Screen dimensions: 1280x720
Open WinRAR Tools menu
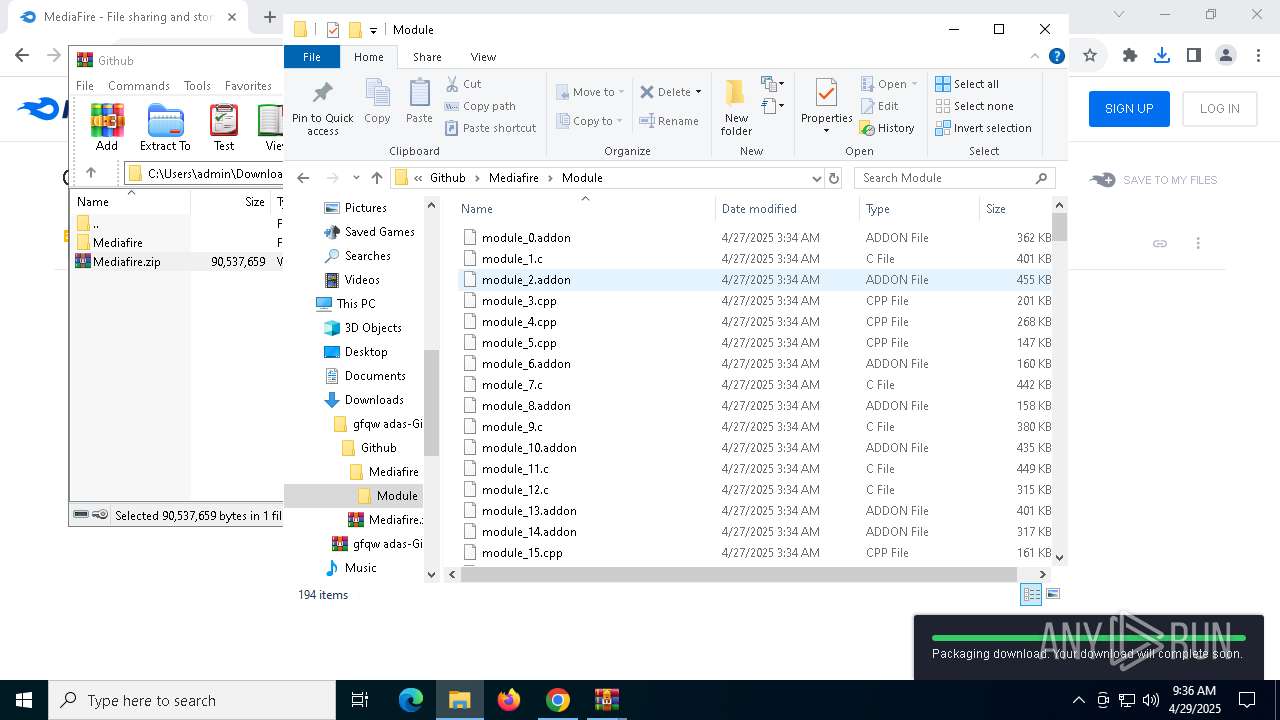tap(197, 86)
